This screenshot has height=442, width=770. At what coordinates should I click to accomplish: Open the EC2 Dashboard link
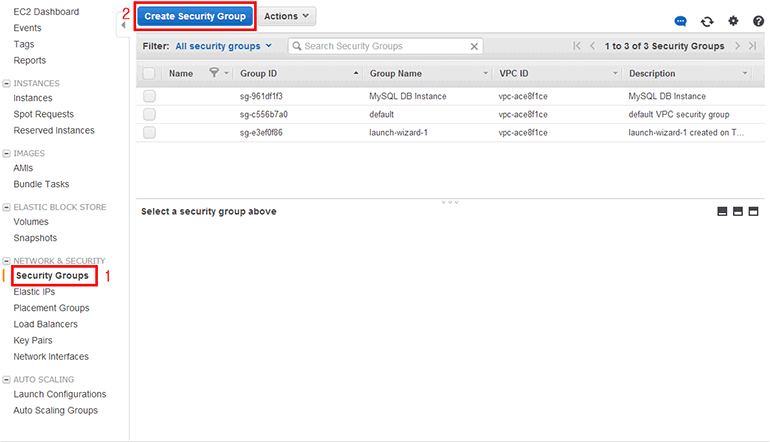click(48, 11)
